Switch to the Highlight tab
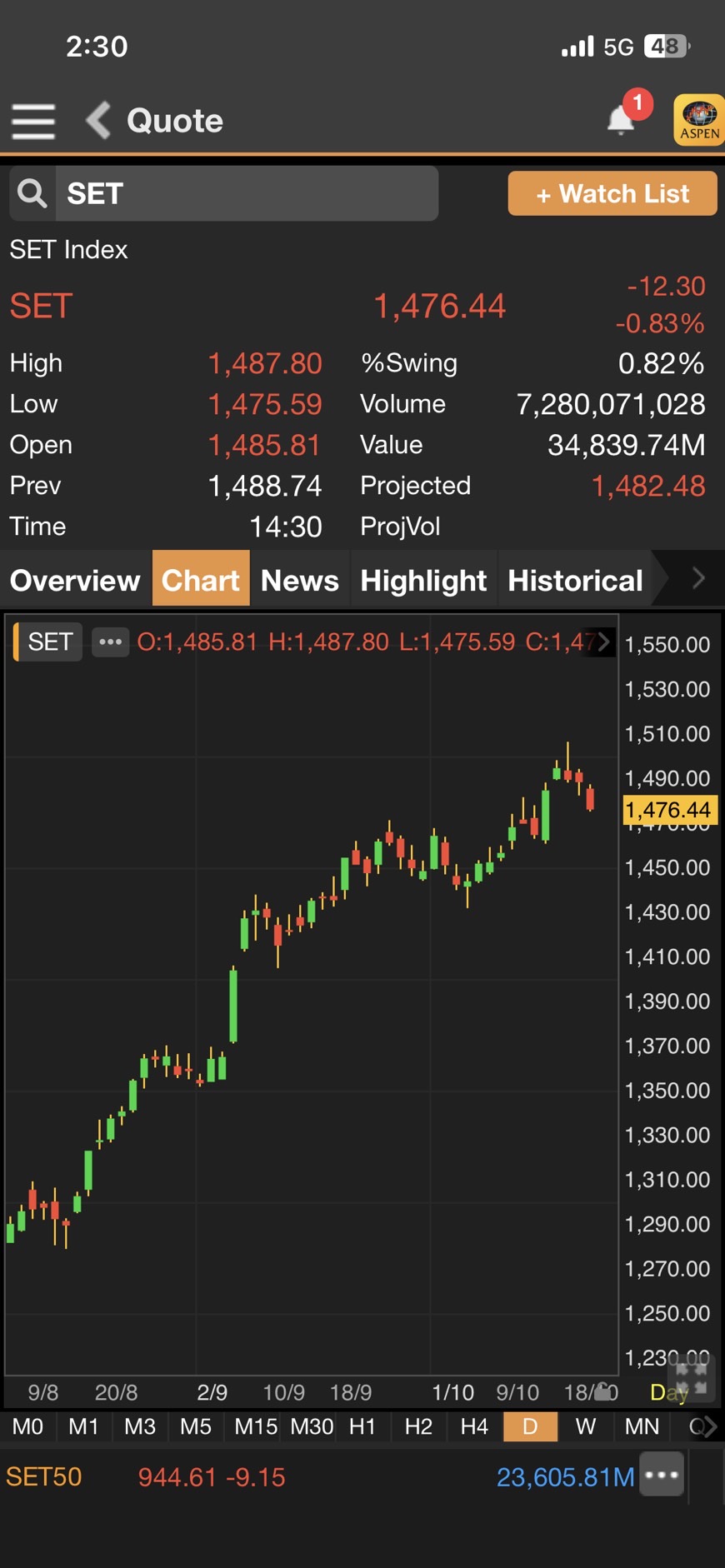Viewport: 725px width, 1568px height. [x=423, y=580]
